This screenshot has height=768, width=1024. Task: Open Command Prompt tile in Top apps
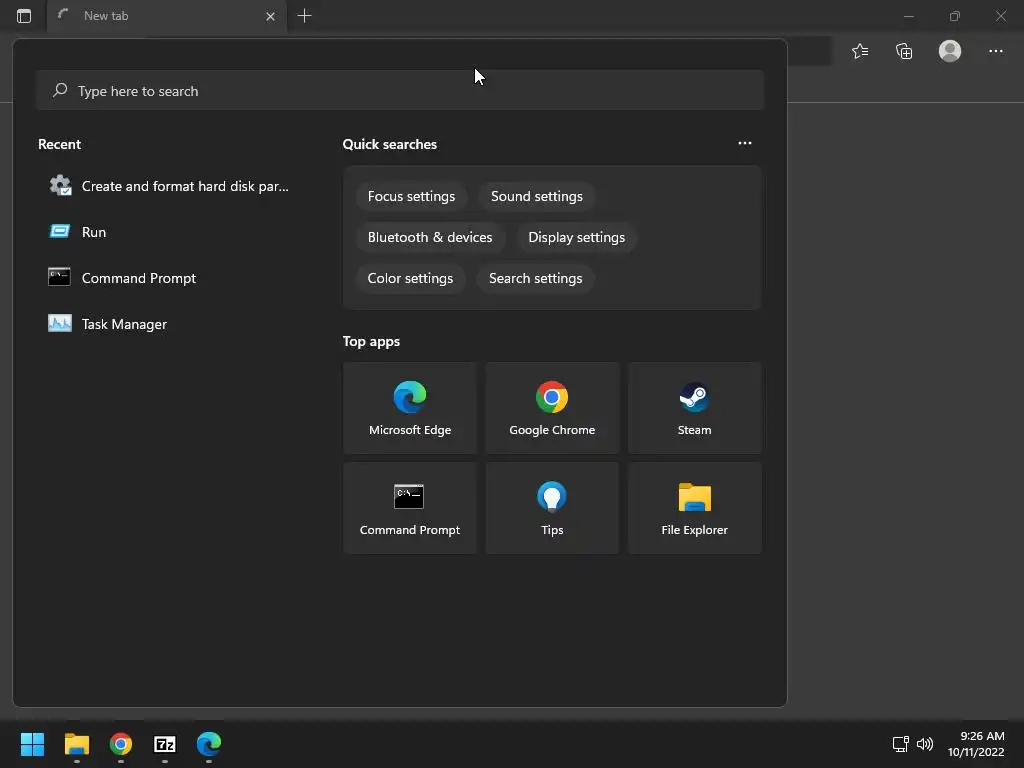pos(409,508)
